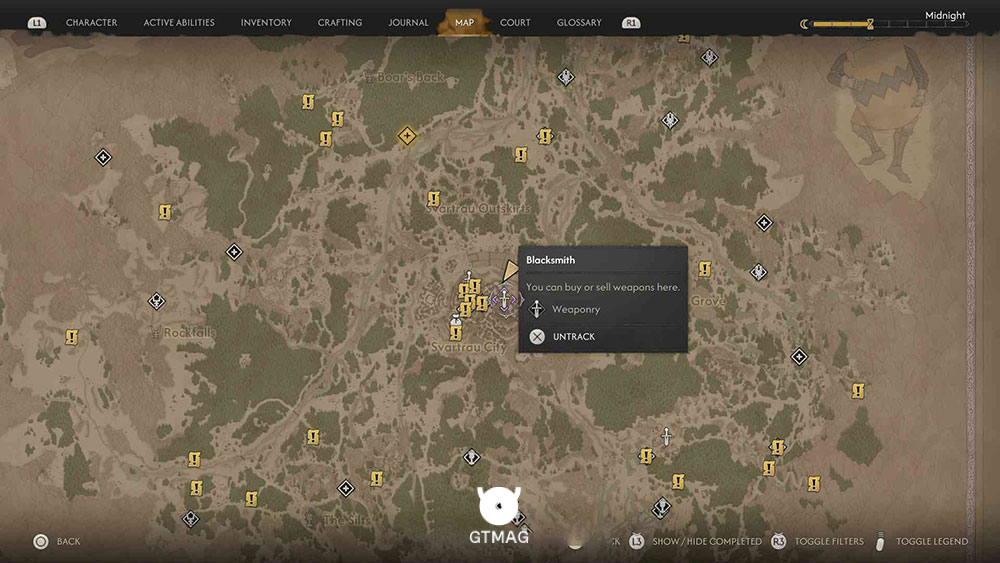
Task: Click the quest marker left of Rockfalls label
Action: [x=71, y=337]
